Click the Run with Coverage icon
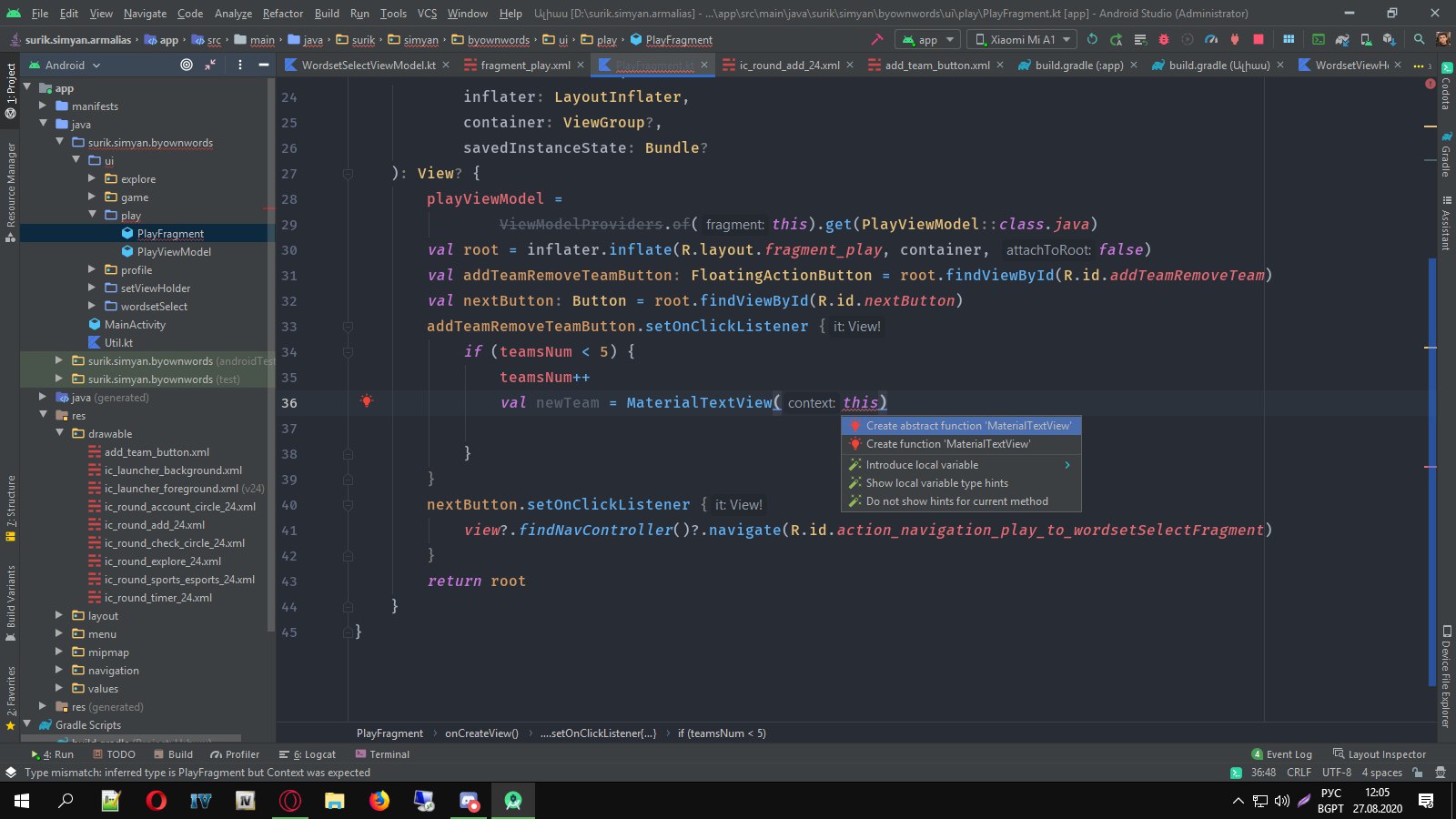Viewport: 1456px width, 819px height. pos(1188,39)
